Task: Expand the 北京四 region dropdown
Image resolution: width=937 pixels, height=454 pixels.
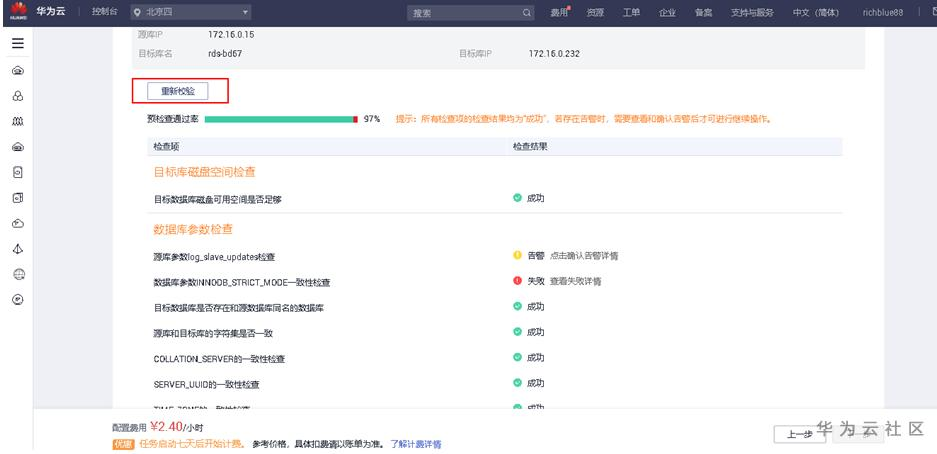Action: [x=191, y=13]
